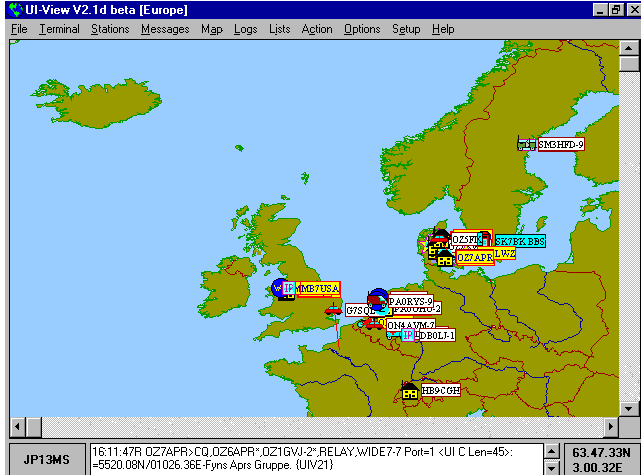641x475 pixels.
Task: Open the Map menu
Action: click(212, 29)
